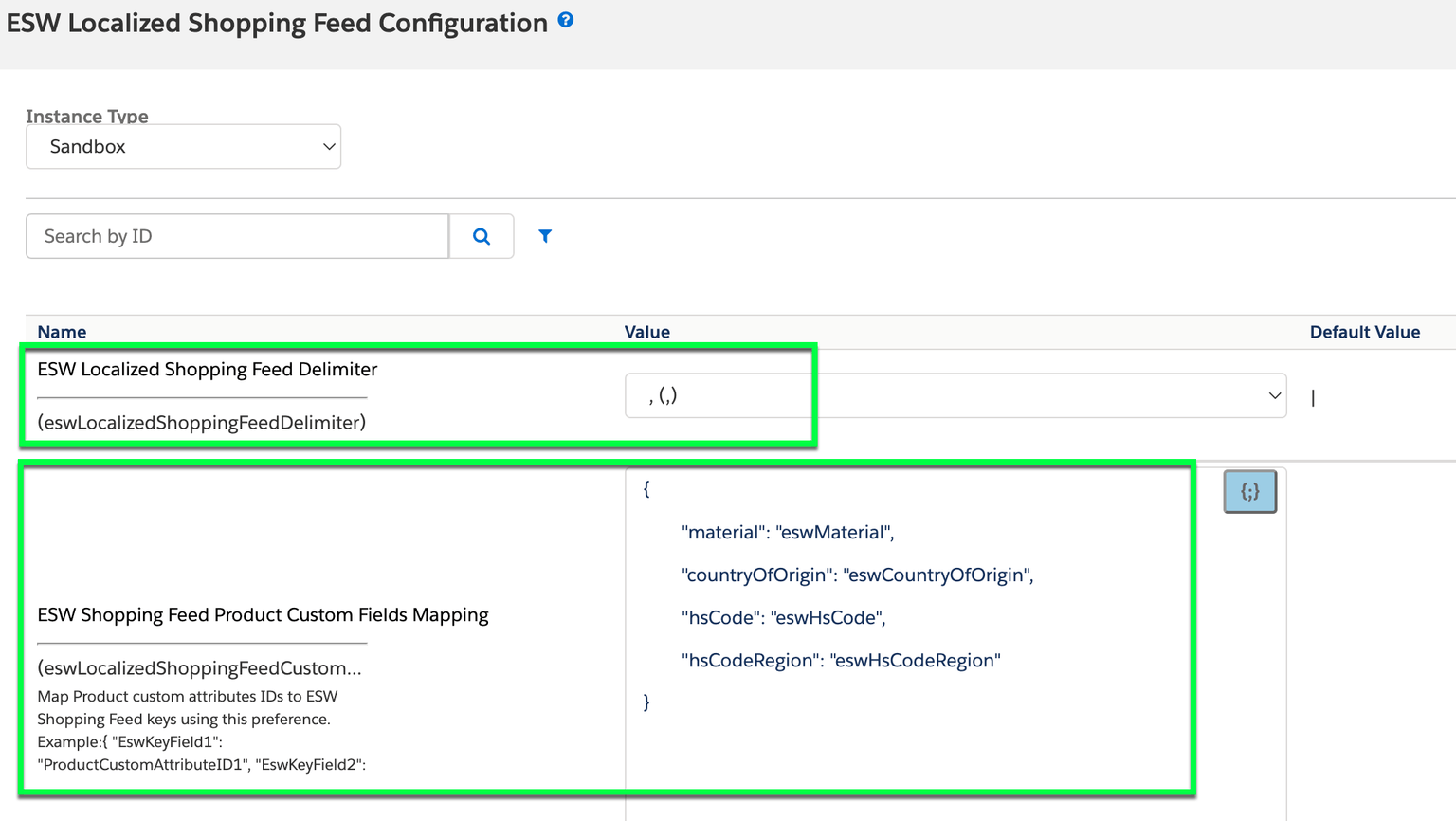The image size is (1456, 821).
Task: Expand the Instance Type Sandbox dropdown
Action: tap(183, 147)
